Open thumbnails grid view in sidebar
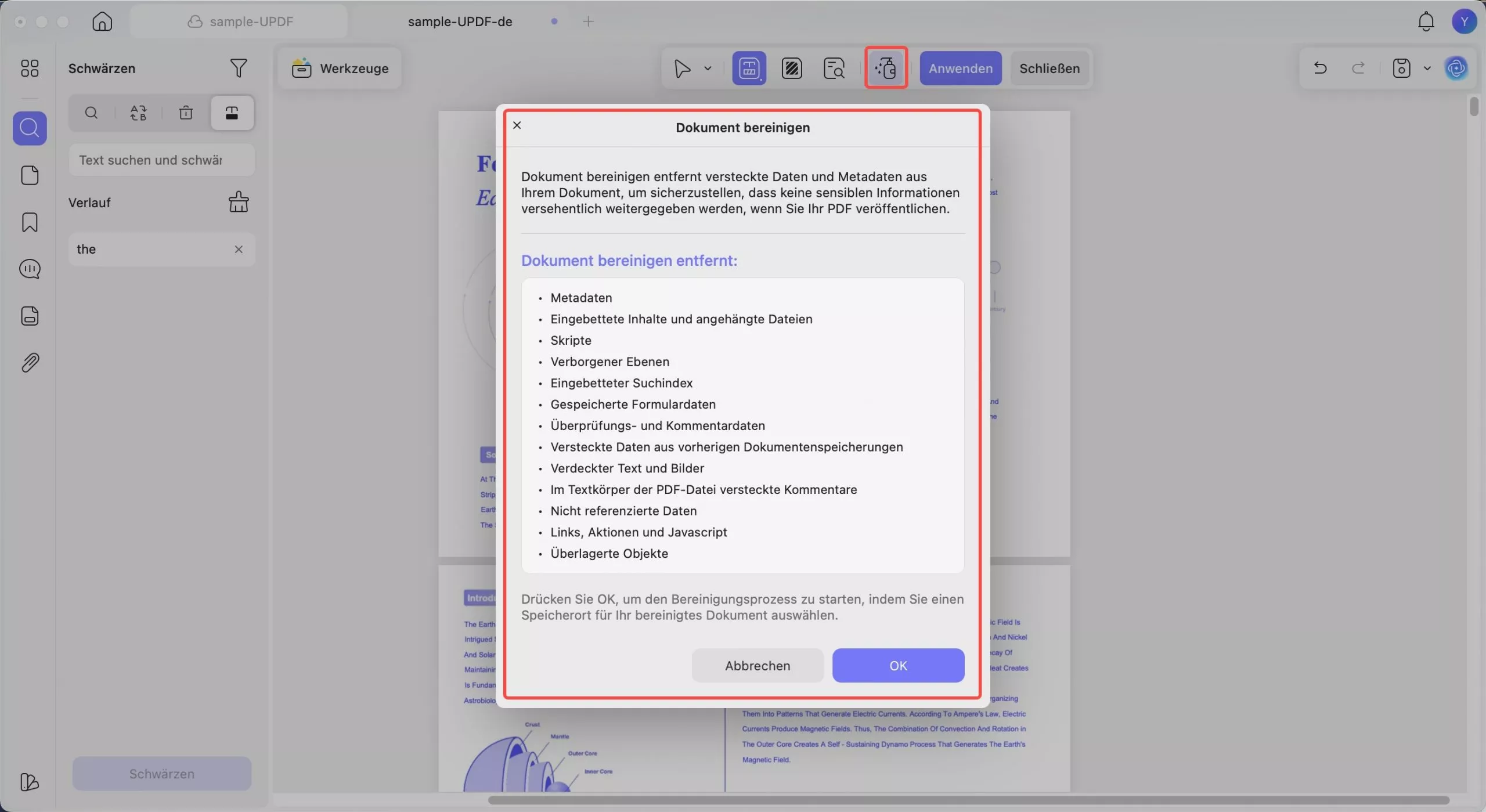 tap(30, 68)
